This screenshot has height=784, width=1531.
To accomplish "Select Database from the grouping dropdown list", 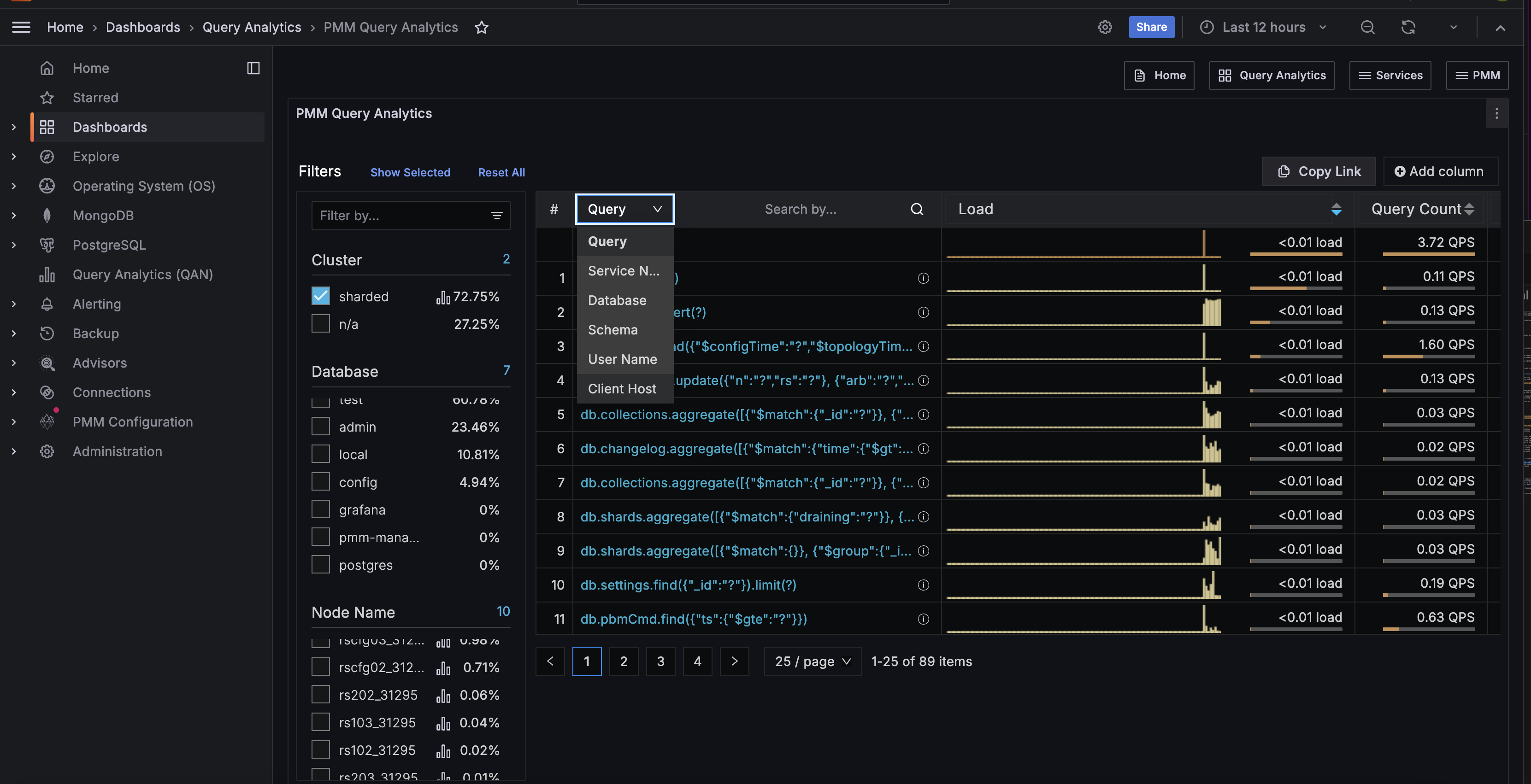I will coord(617,300).
